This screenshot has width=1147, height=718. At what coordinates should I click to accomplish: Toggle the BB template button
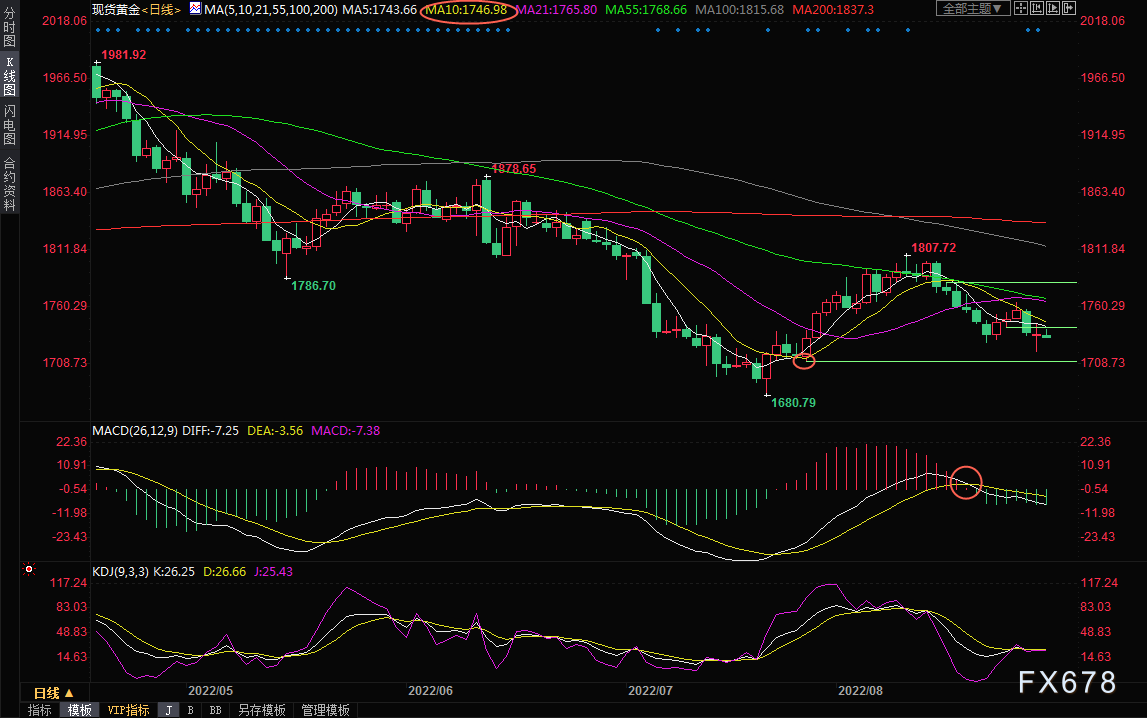215,710
